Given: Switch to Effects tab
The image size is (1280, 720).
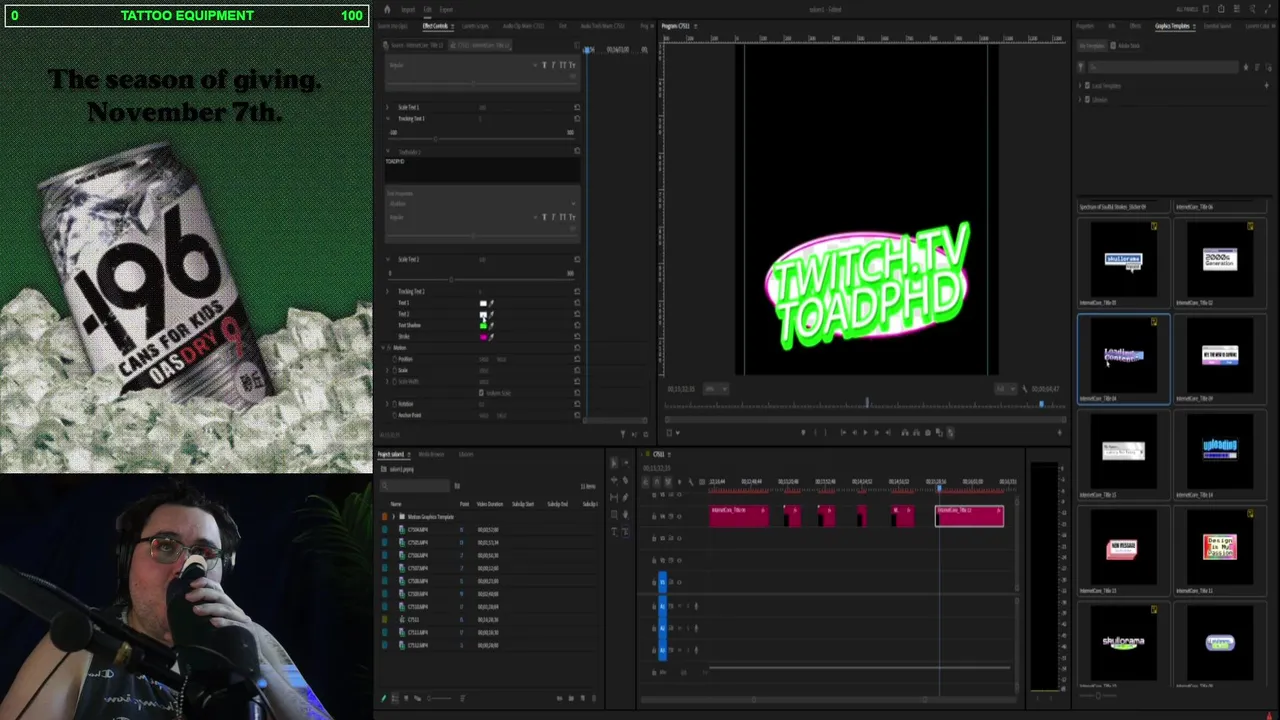Looking at the screenshot, I should [1135, 26].
